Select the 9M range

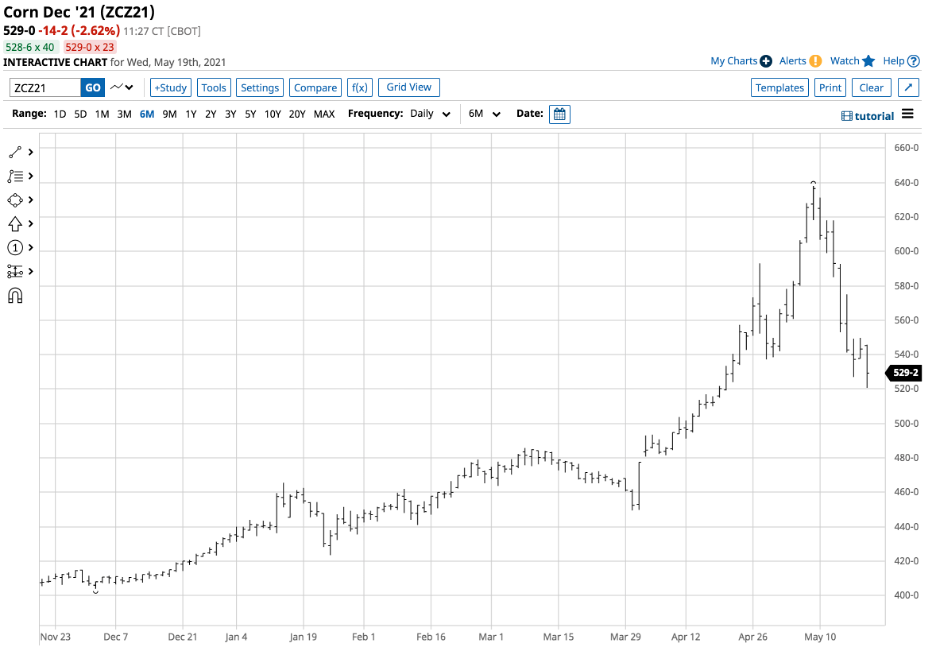[170, 114]
